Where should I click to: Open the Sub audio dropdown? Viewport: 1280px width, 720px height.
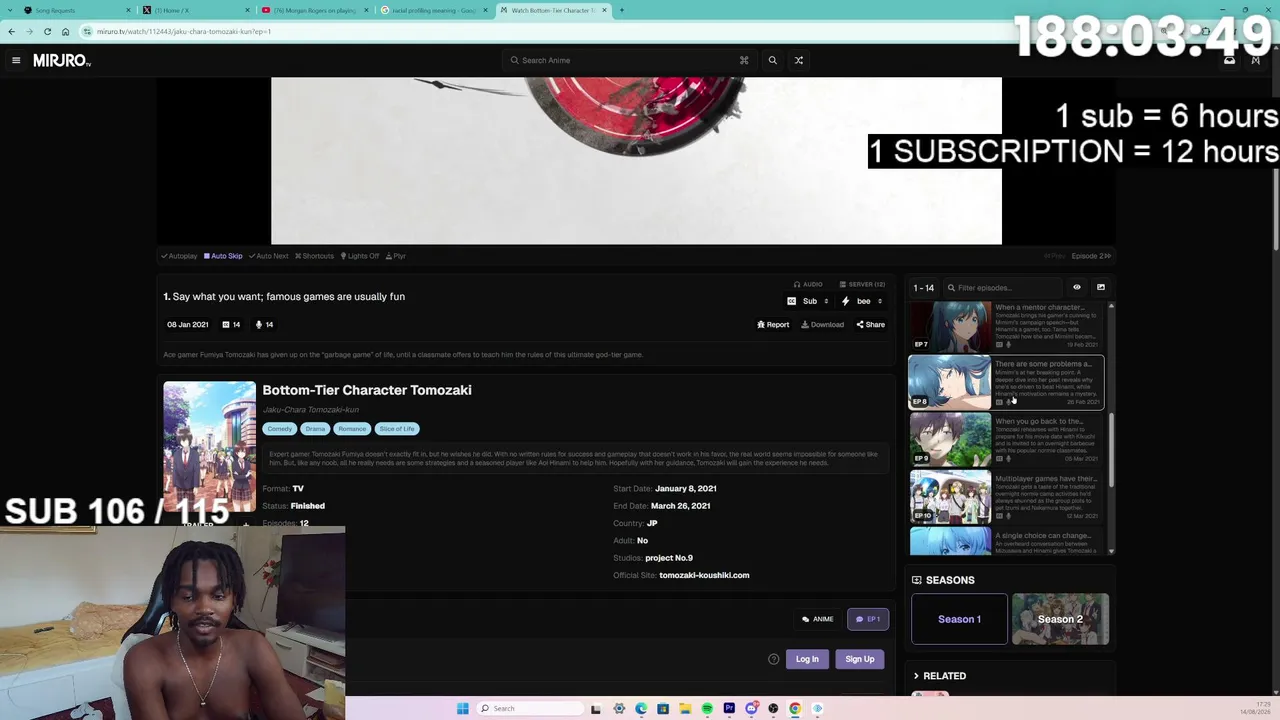pyautogui.click(x=808, y=301)
